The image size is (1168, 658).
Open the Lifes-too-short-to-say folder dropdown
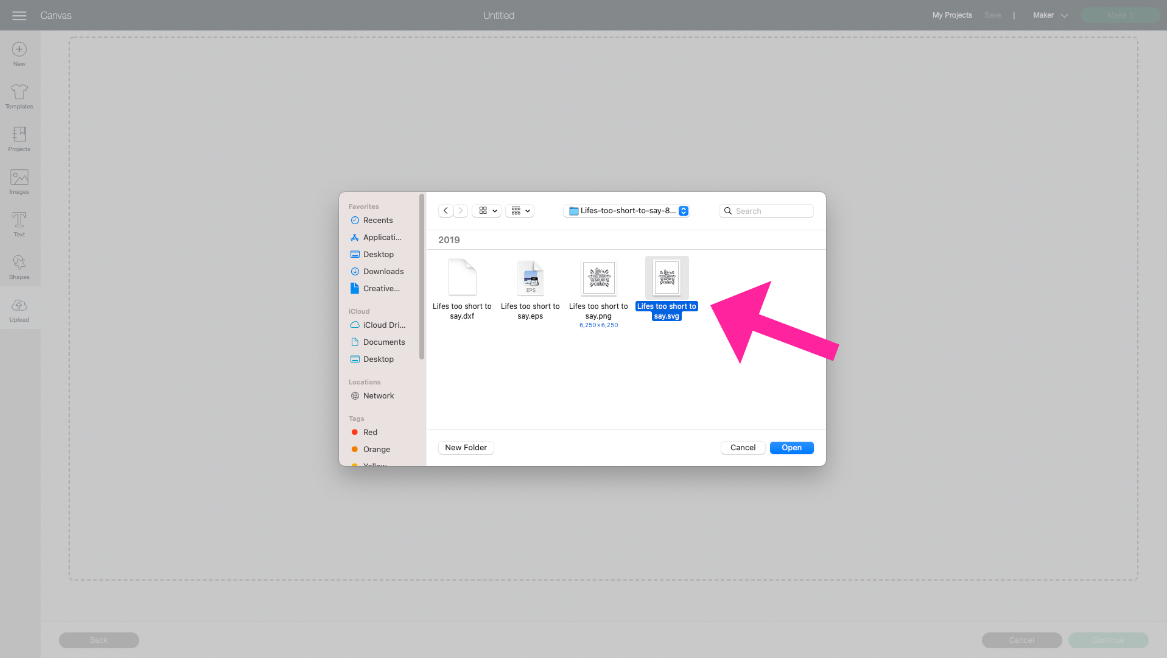tap(625, 210)
